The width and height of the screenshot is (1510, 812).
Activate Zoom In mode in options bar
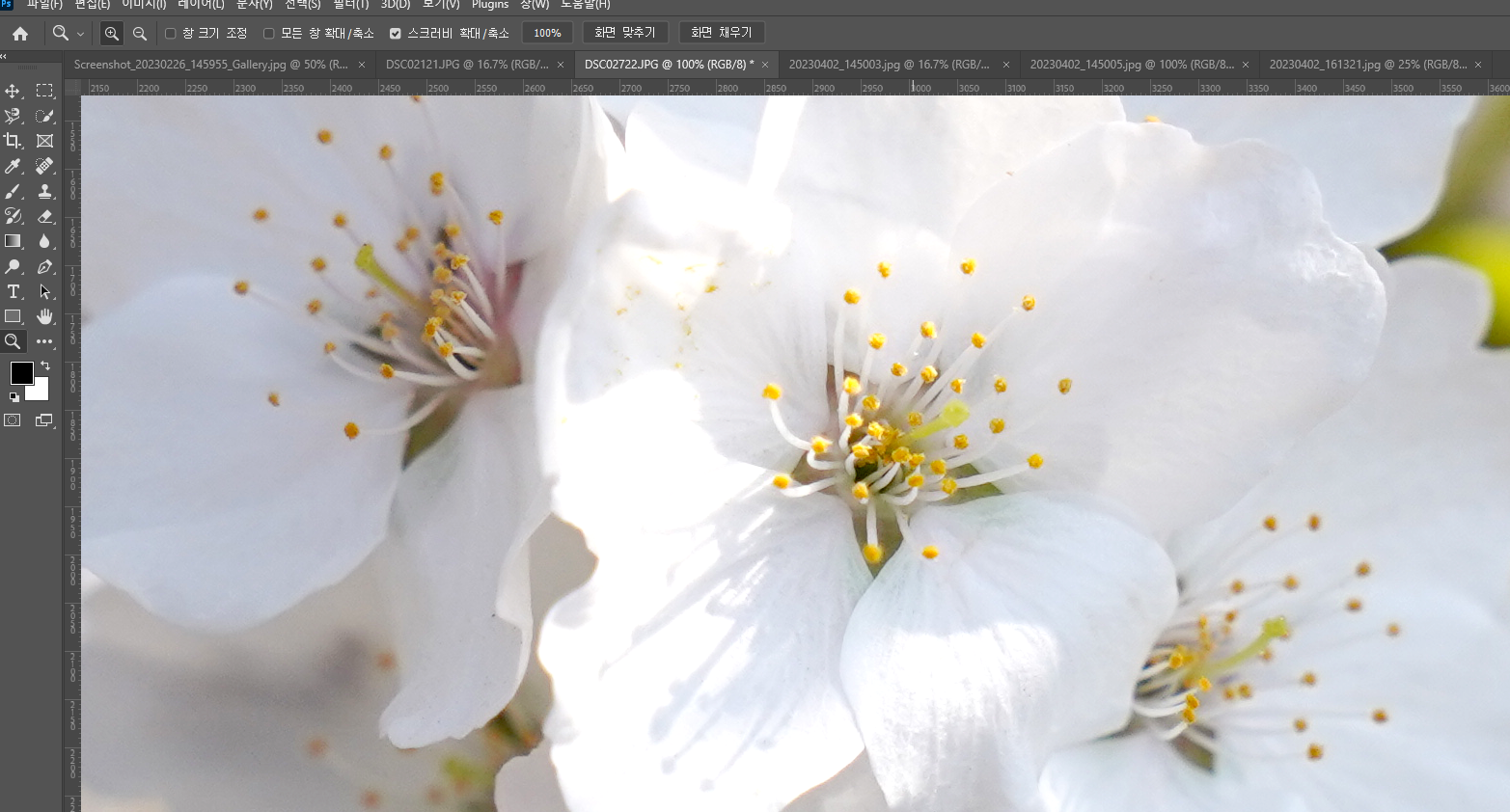tap(112, 34)
